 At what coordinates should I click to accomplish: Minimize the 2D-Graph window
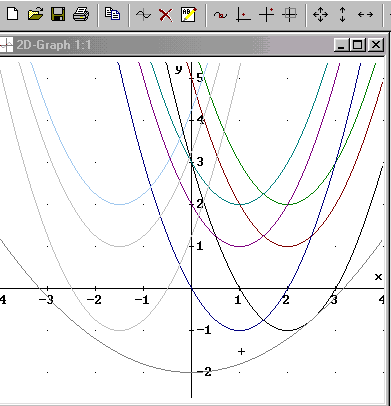pos(342,45)
